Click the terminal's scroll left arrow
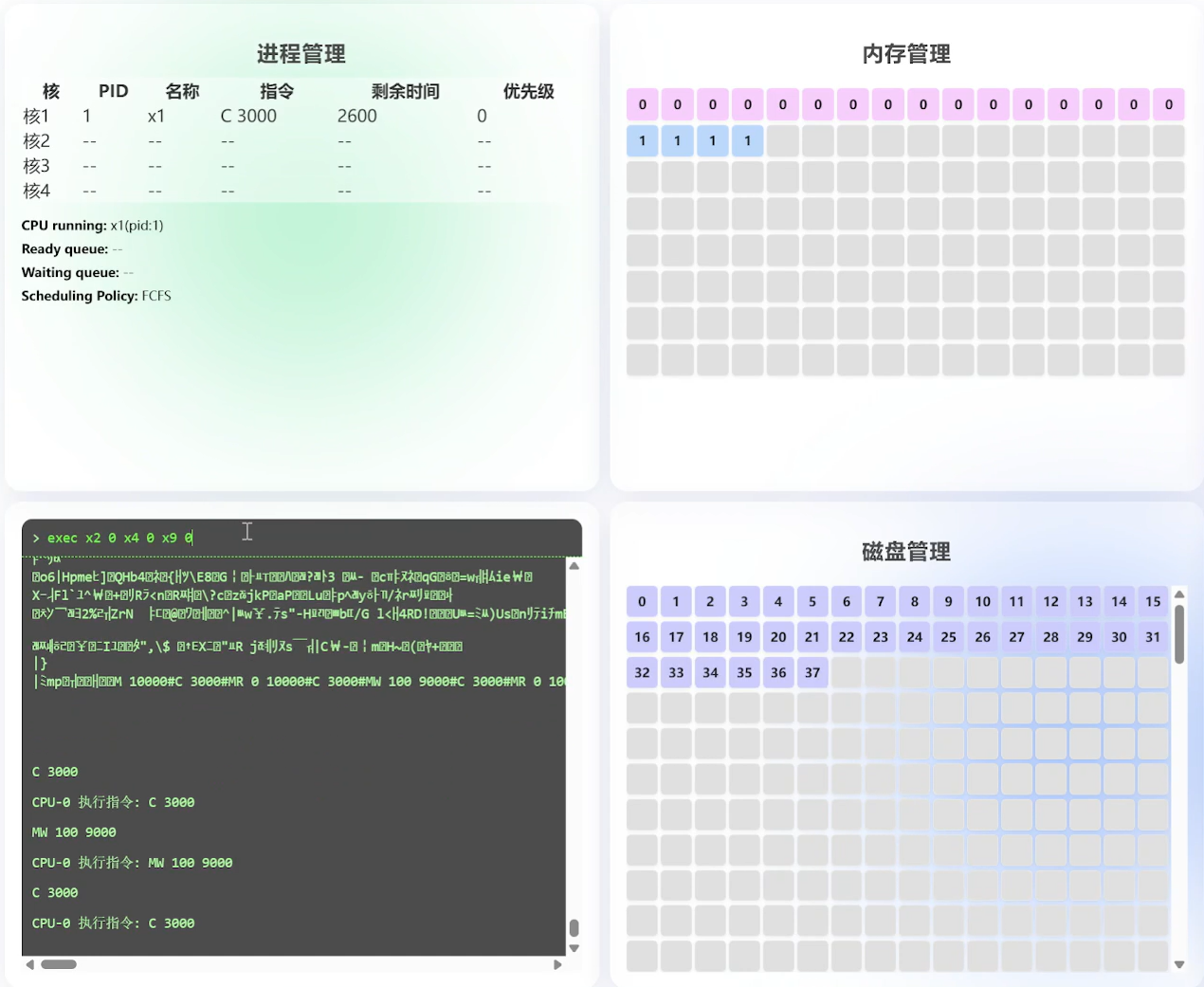 30,964
